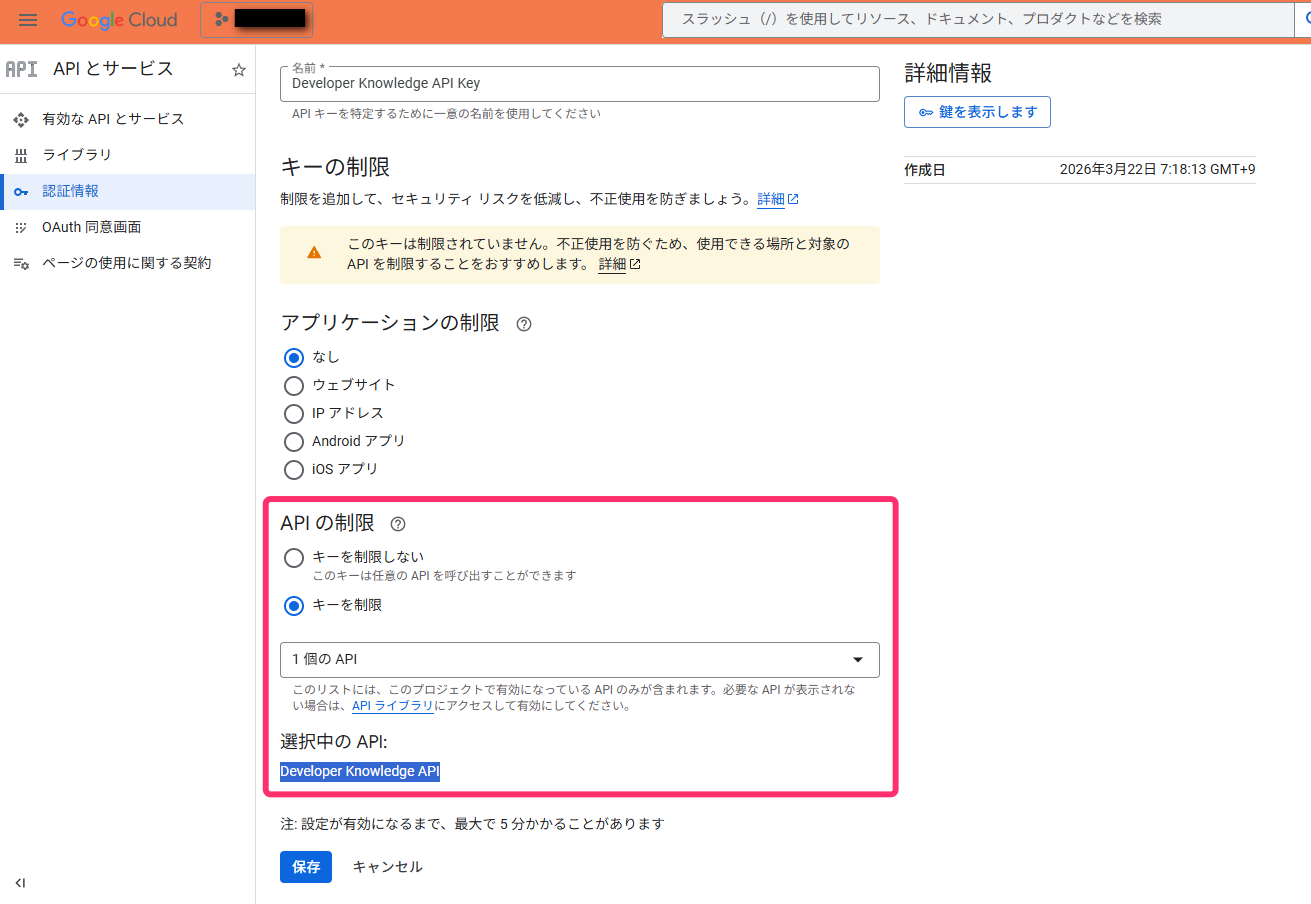This screenshot has width=1311, height=904.
Task: Open the hamburger navigation menu
Action: click(28, 20)
